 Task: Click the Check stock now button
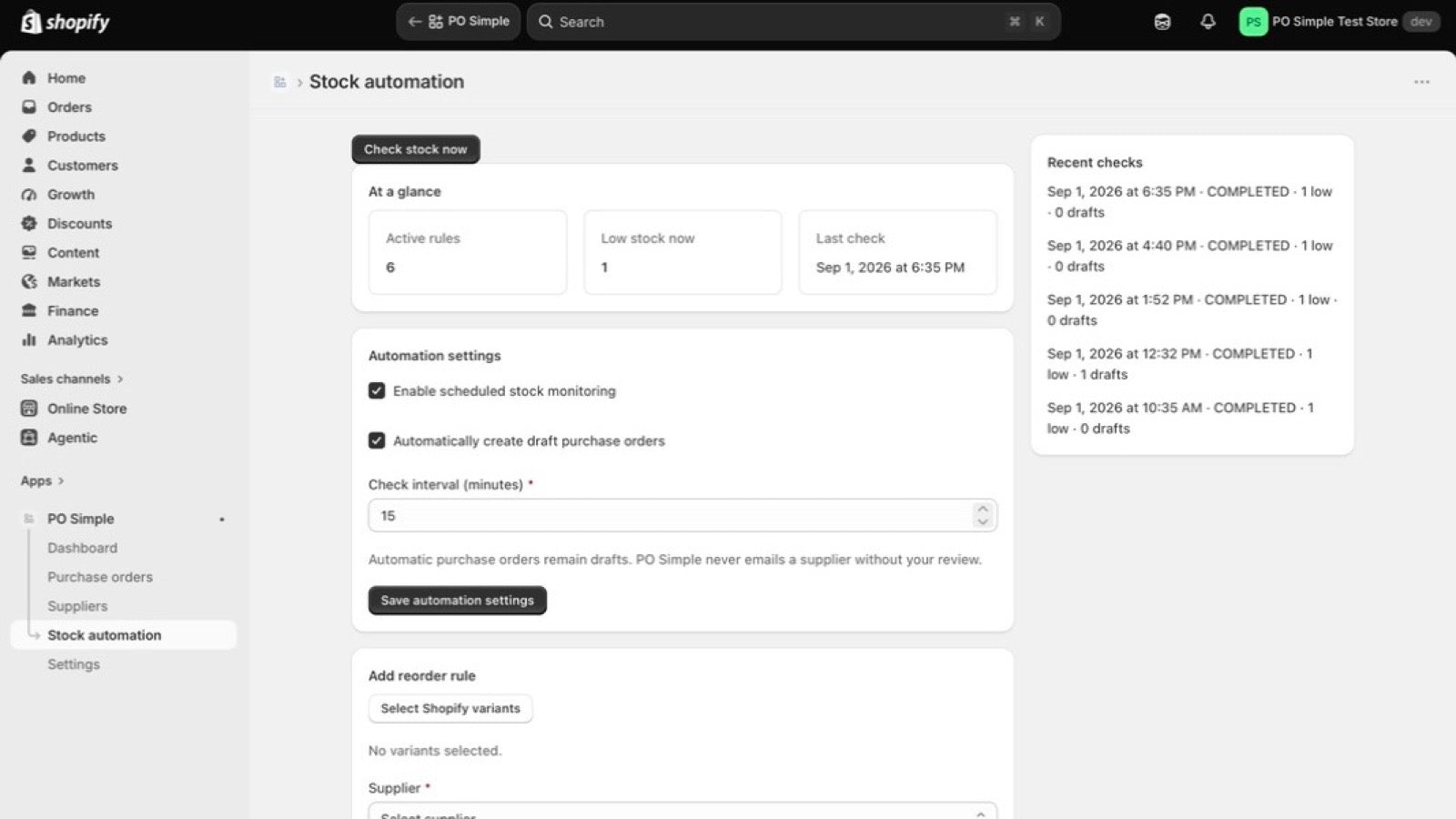416,149
